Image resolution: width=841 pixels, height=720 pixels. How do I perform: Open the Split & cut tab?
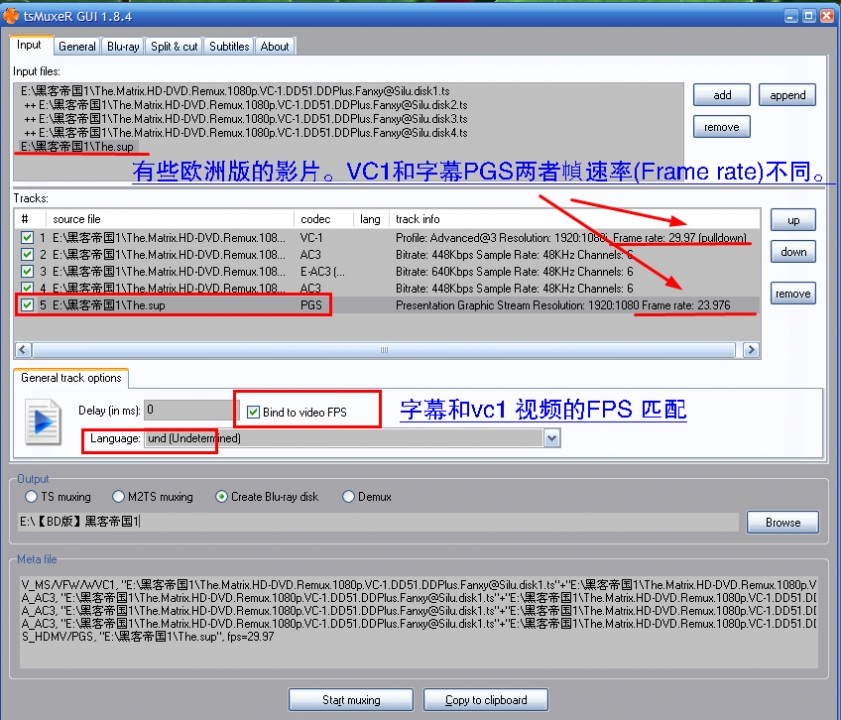tap(174, 46)
